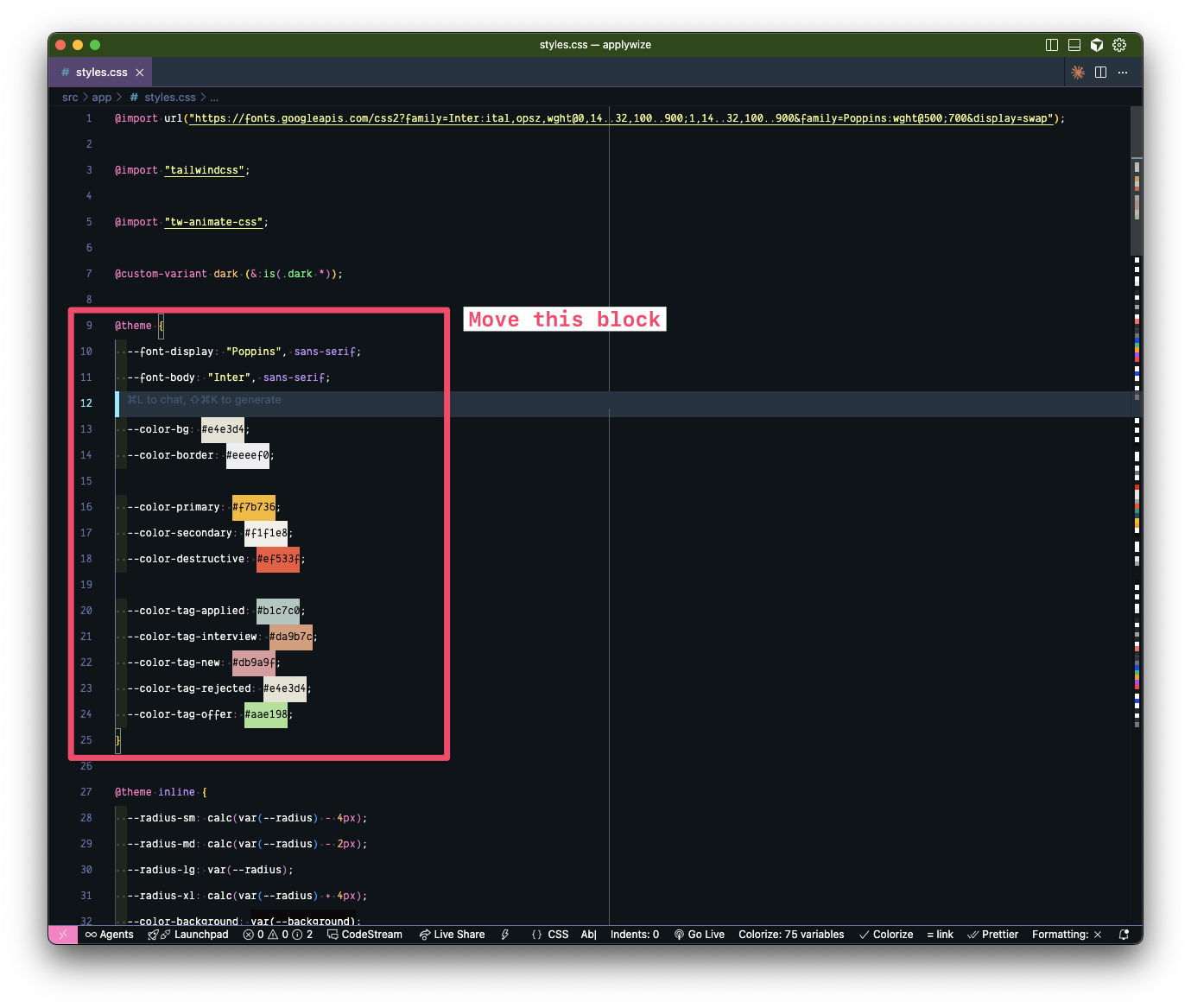Click the CodeStream icon in the status bar

pyautogui.click(x=364, y=934)
